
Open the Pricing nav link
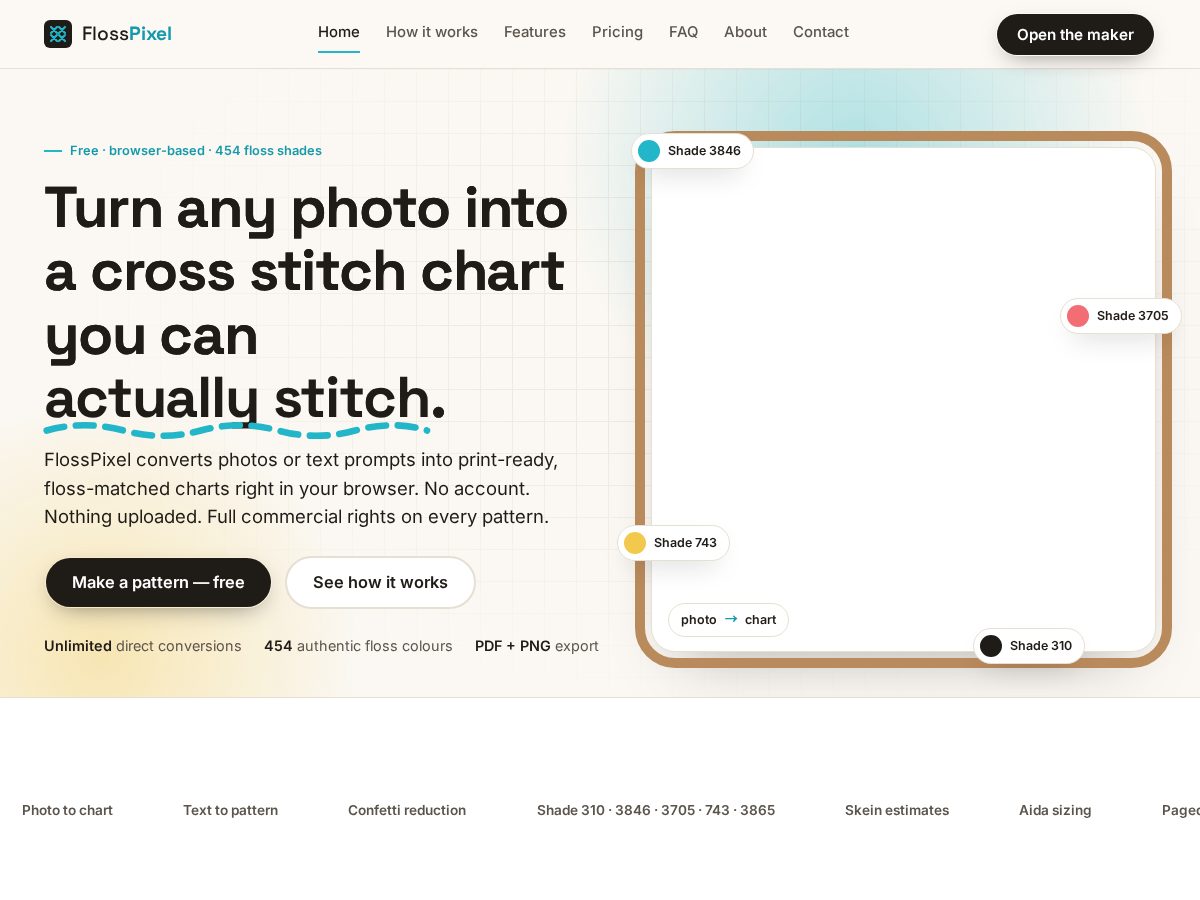617,32
